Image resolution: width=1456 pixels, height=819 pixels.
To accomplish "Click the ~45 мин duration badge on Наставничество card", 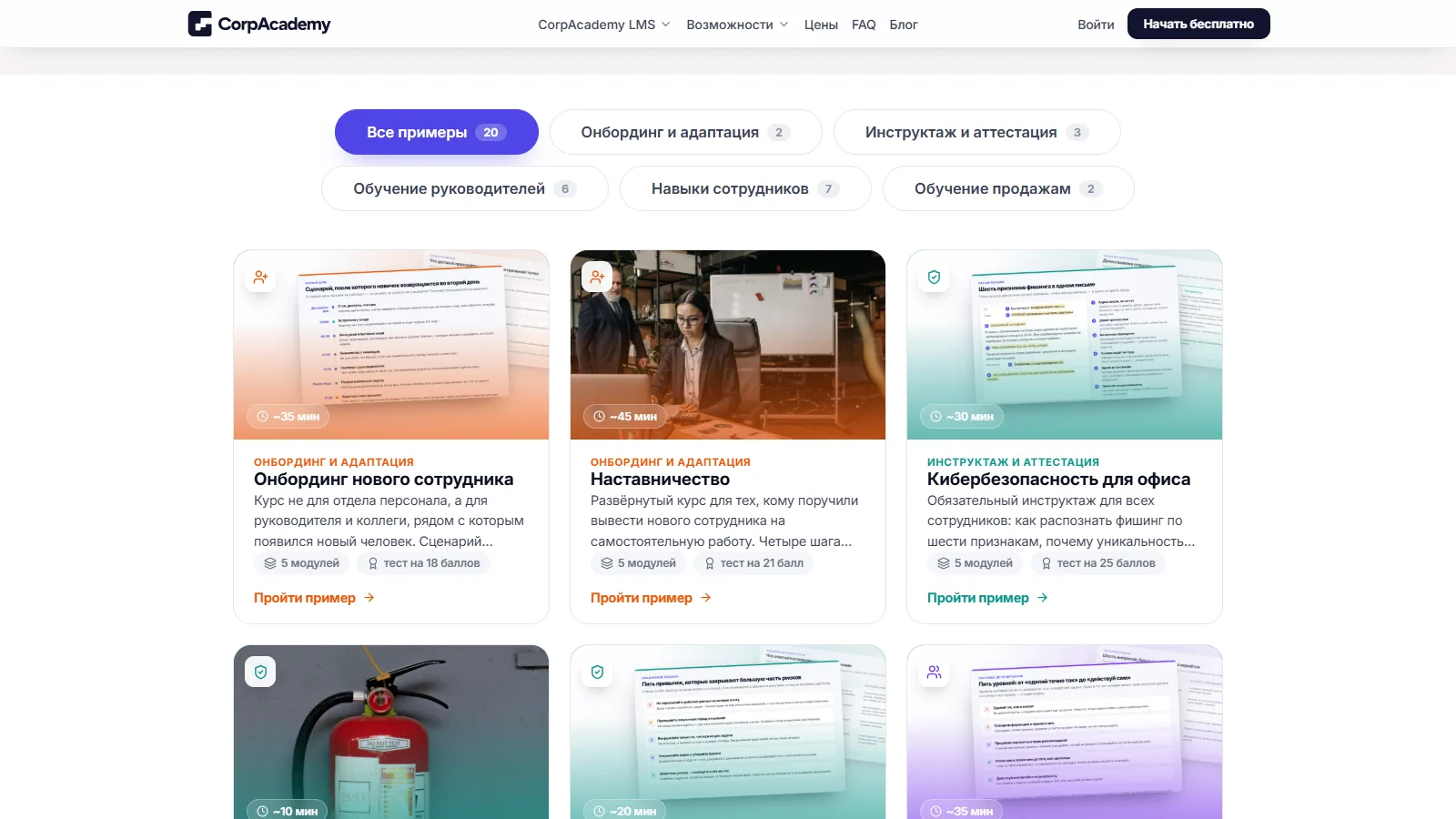I will (624, 416).
